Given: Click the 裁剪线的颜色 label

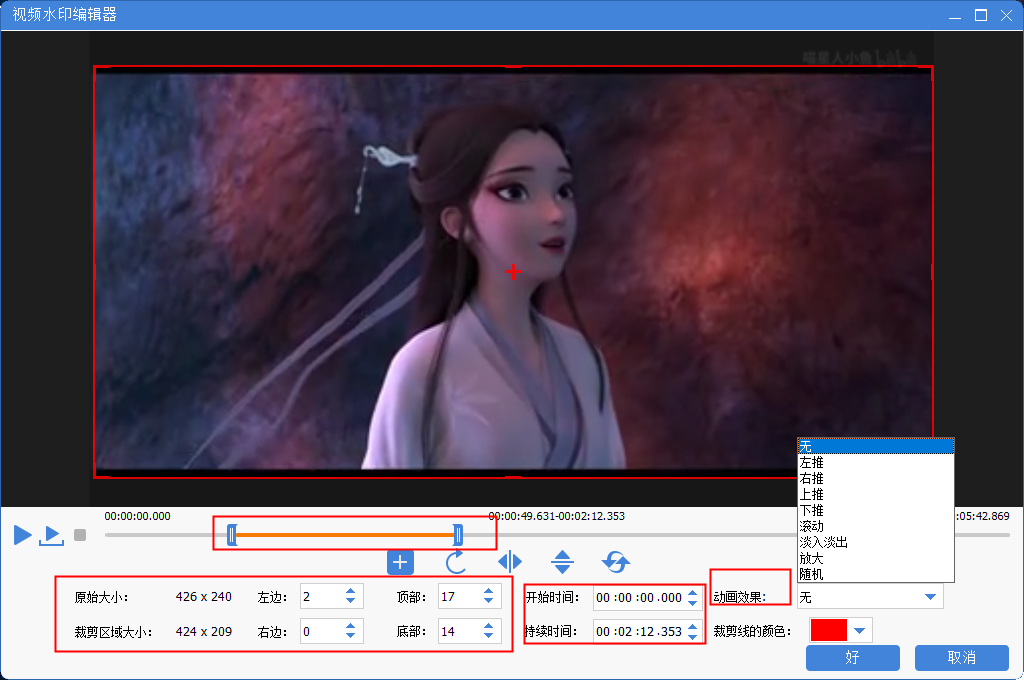Looking at the screenshot, I should coord(752,631).
